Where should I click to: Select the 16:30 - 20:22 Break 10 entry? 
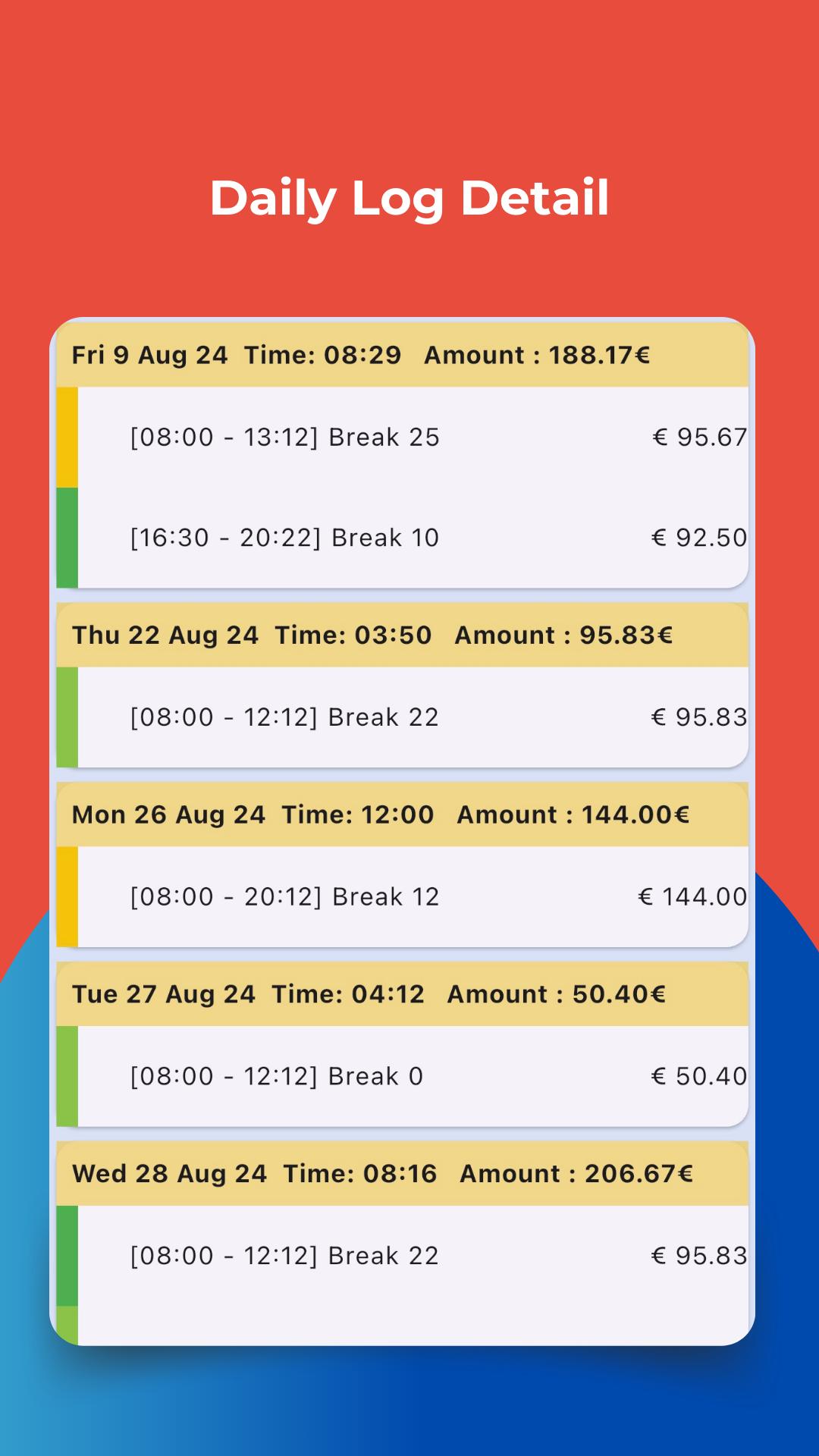[x=284, y=538]
